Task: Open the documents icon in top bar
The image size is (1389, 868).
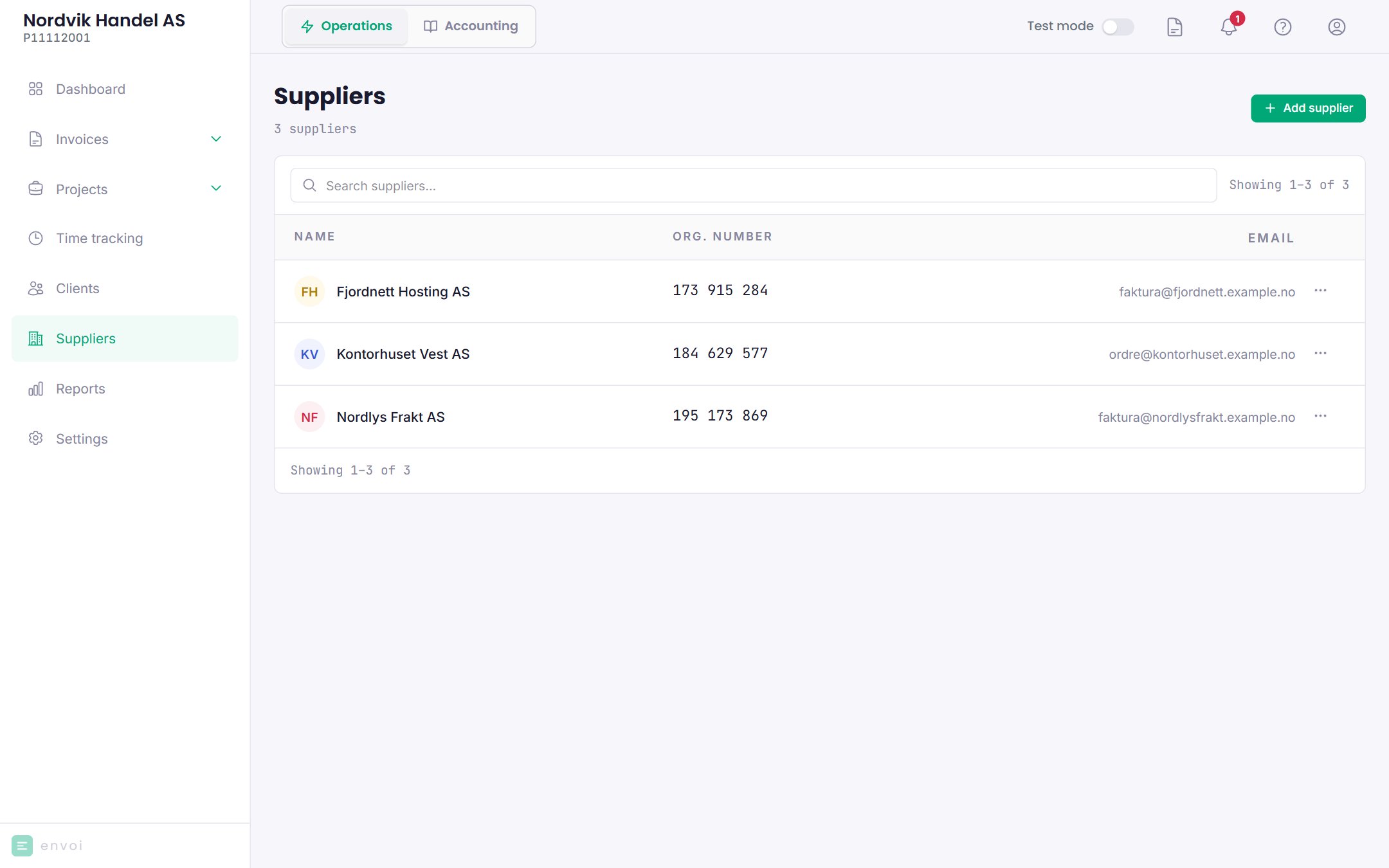Action: point(1174,27)
